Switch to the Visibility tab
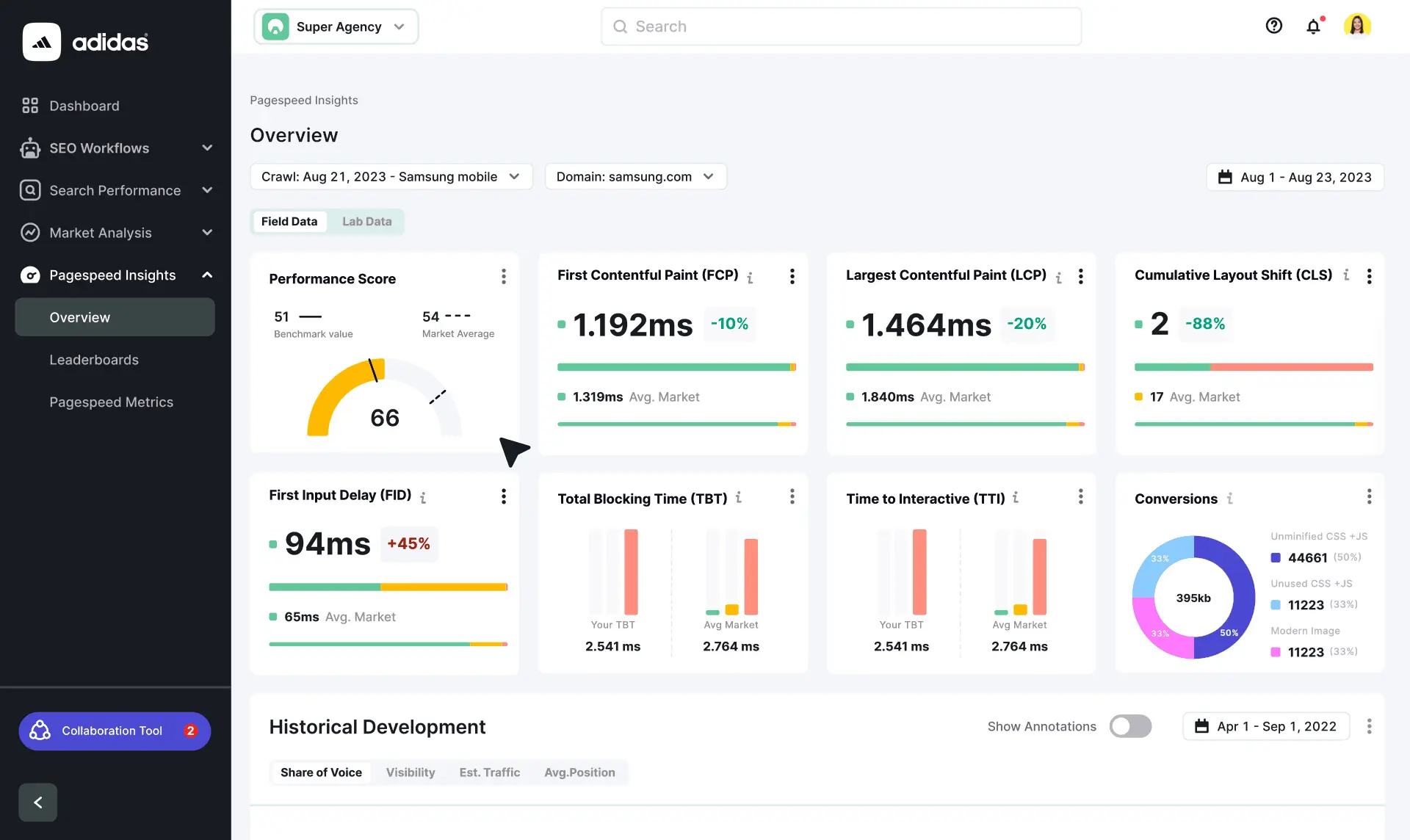Image resolution: width=1410 pixels, height=840 pixels. 410,772
